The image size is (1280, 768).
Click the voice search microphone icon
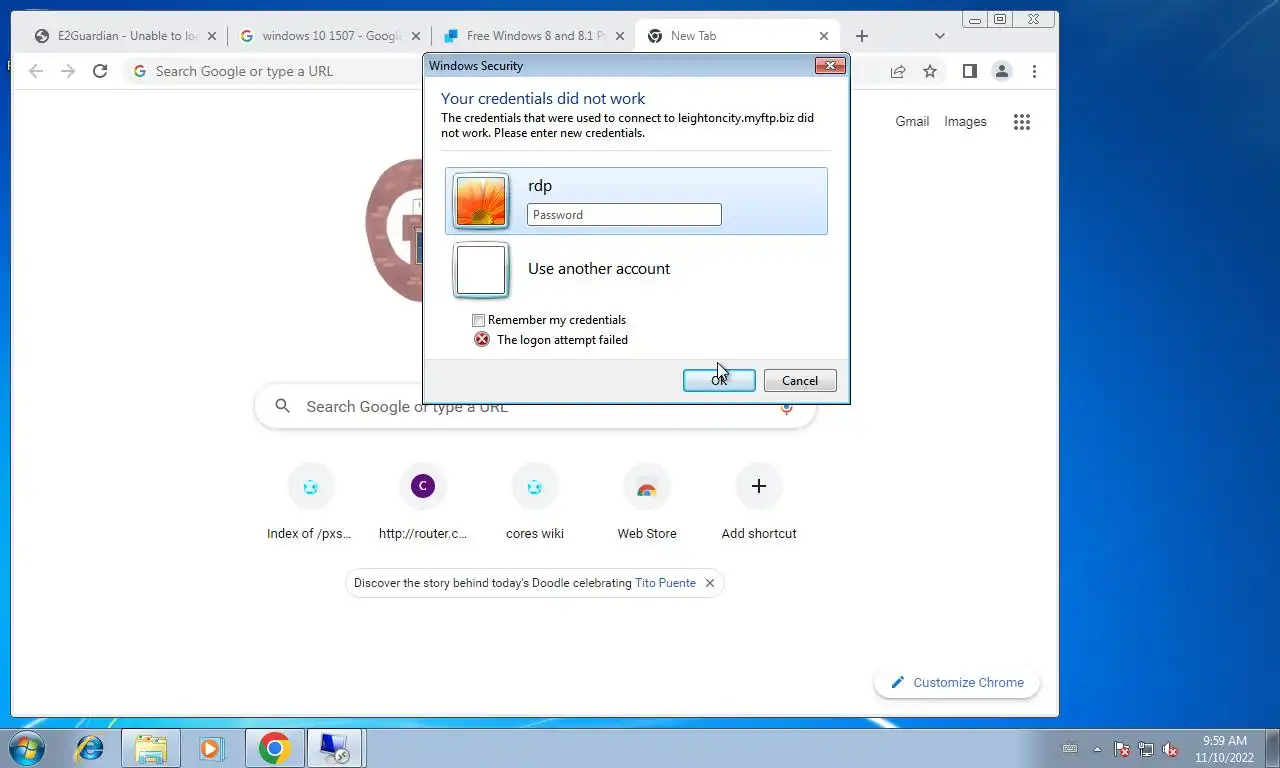coord(786,407)
